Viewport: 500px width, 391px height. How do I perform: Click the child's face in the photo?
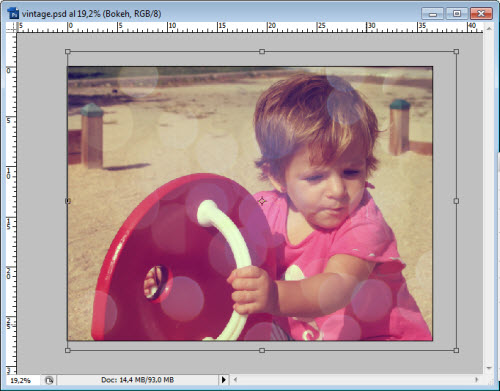coord(328,192)
